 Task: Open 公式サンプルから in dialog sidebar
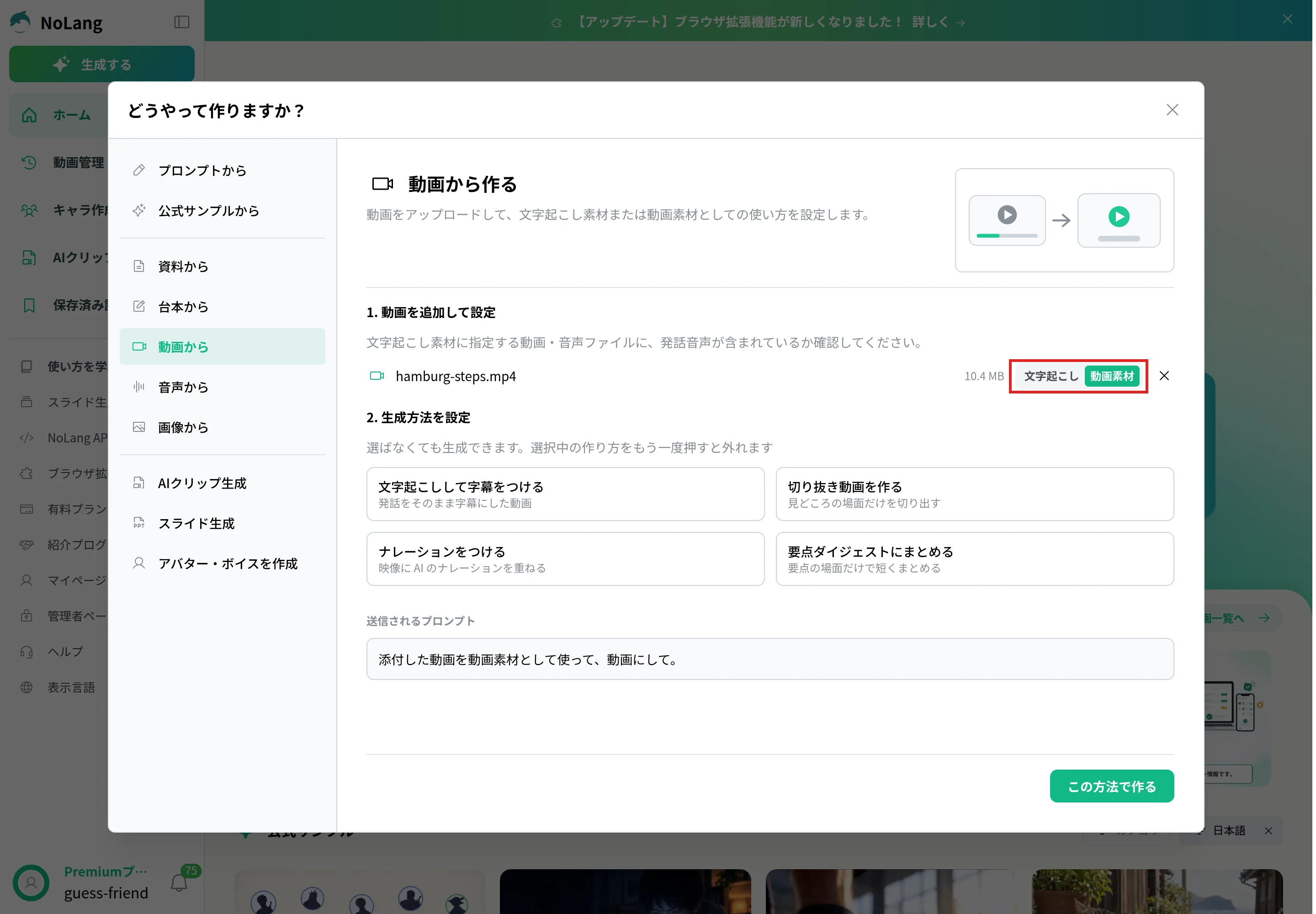[222, 210]
